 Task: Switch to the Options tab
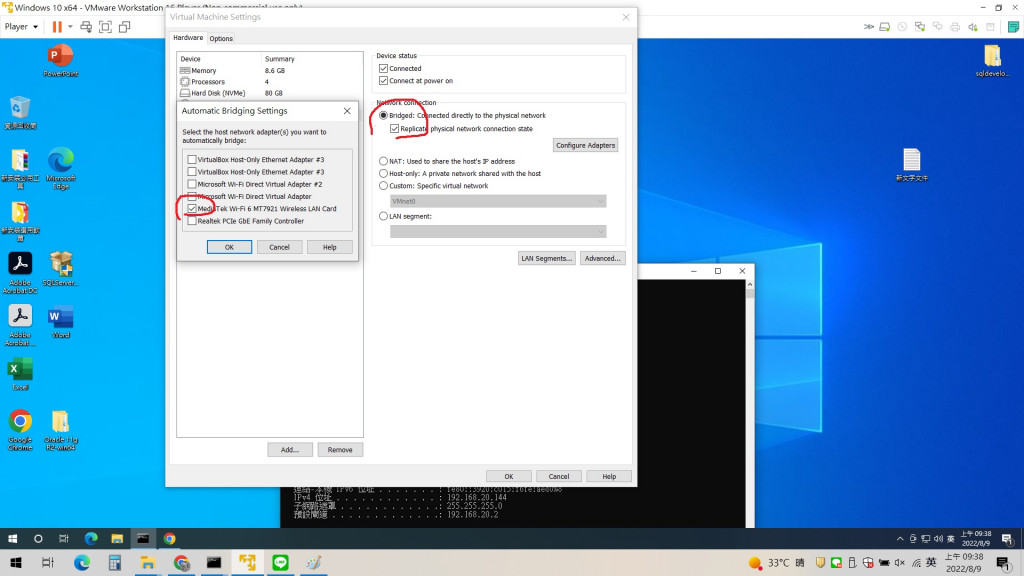(221, 39)
